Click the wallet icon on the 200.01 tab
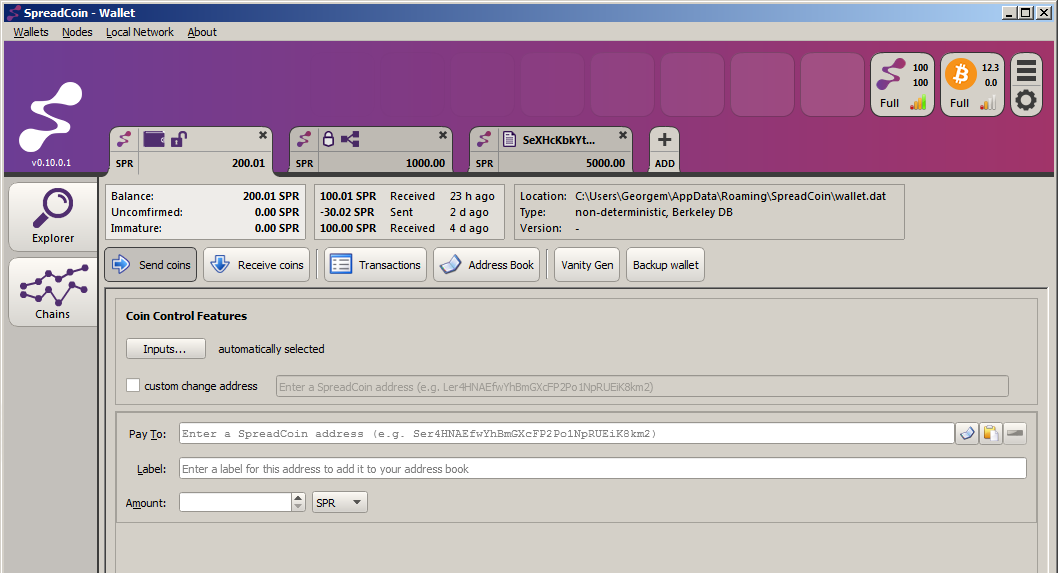1058x573 pixels. click(155, 139)
